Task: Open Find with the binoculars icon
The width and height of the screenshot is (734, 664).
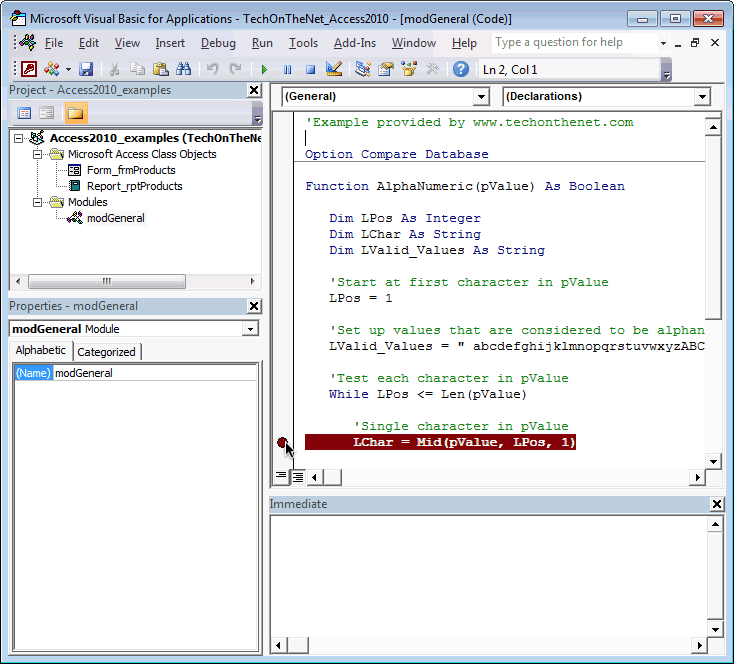Action: coord(184,69)
